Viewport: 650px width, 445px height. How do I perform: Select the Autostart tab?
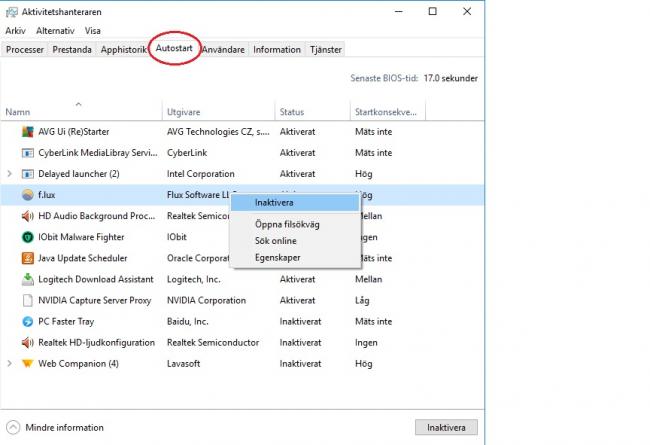tap(174, 48)
